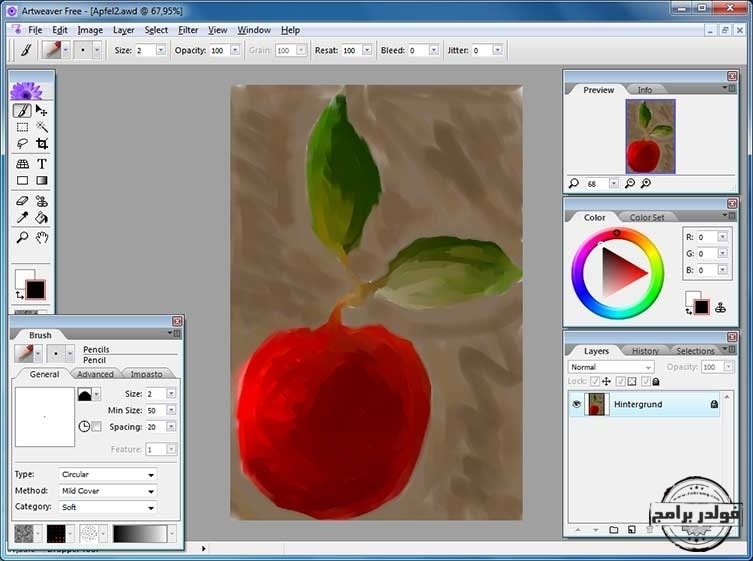Click the Min Size input field
Viewport: 753px width, 561px height.
pyautogui.click(x=156, y=410)
